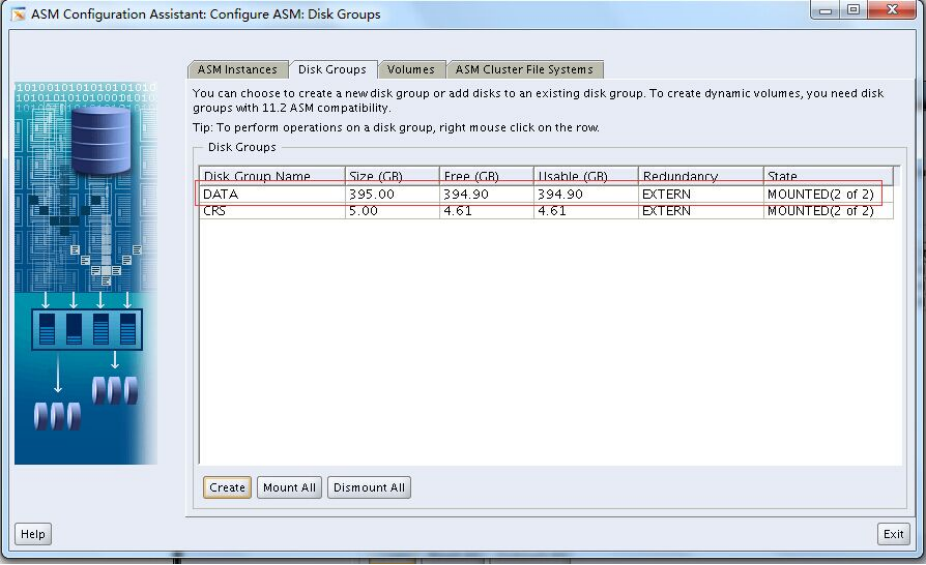Exit the ASM Configuration Assistant
The width and height of the screenshot is (926, 565).
pyautogui.click(x=893, y=534)
